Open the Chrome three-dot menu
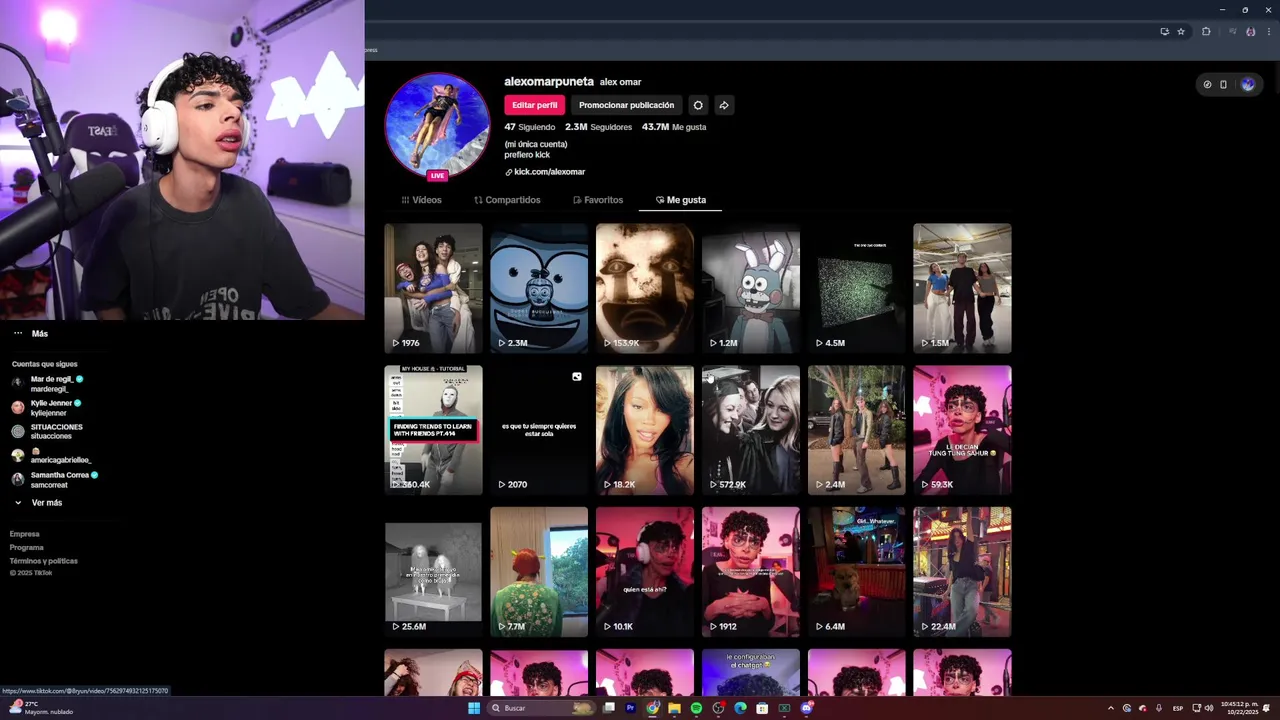This screenshot has width=1280, height=720. [x=1269, y=32]
